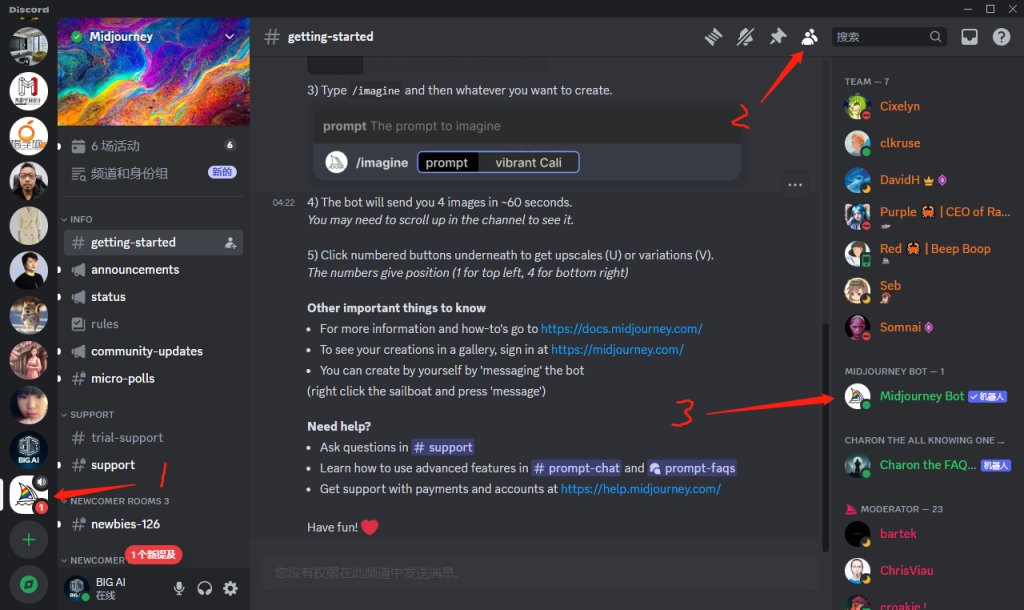Open the Threads icon in channel header
Viewport: 1024px width, 610px height.
pyautogui.click(x=712, y=37)
